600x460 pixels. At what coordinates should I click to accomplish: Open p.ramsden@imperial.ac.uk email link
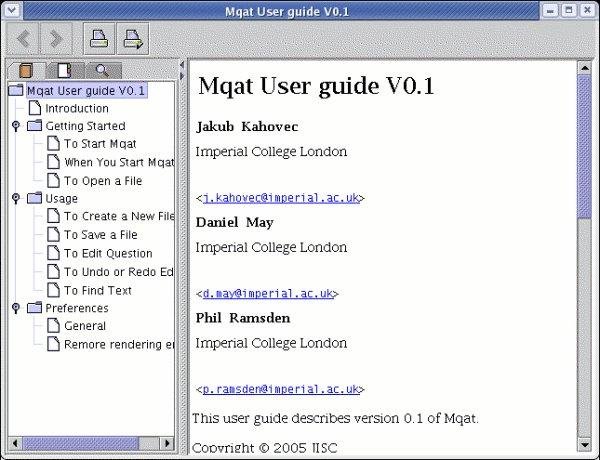pos(281,390)
